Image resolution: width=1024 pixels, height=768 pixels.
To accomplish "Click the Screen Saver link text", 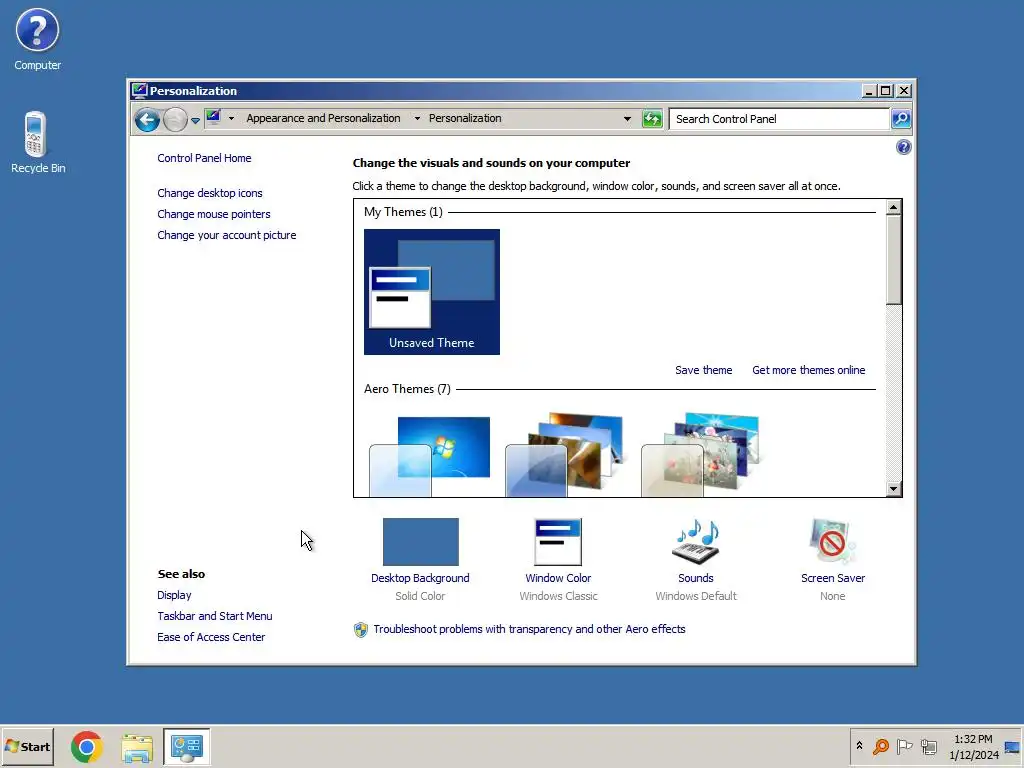I will (833, 578).
